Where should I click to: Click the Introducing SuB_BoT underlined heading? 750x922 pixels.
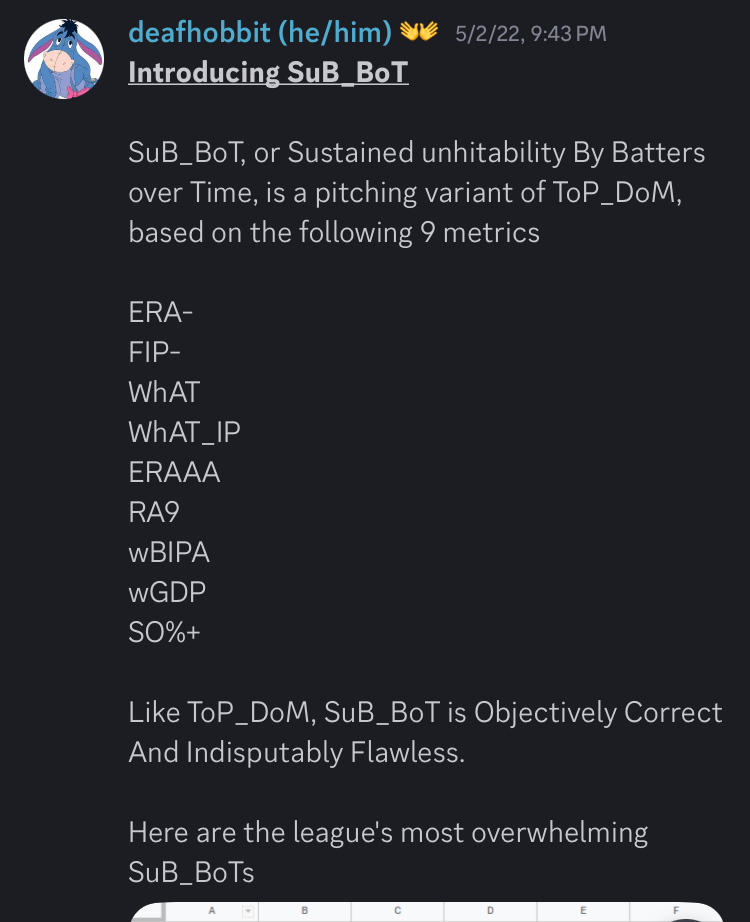point(268,73)
